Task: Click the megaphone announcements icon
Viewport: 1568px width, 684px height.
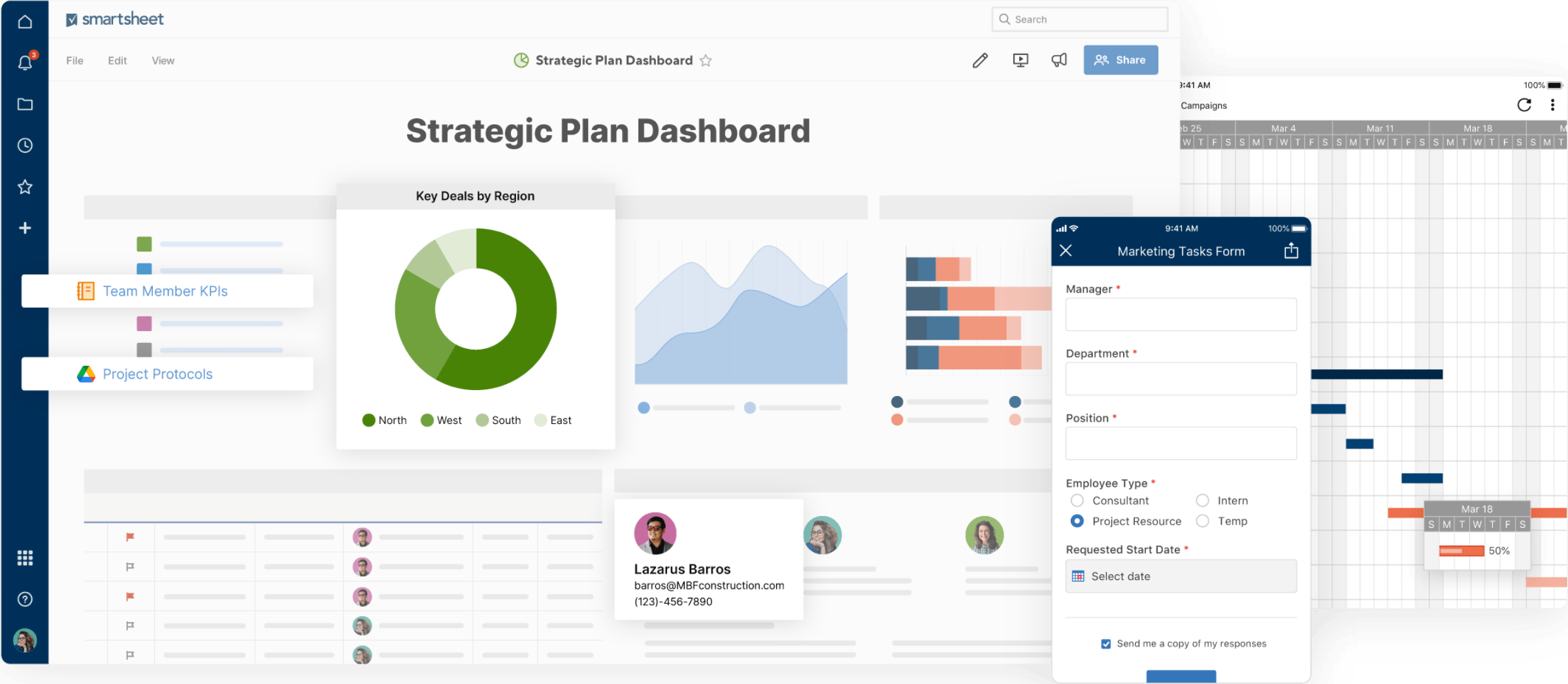Action: (x=1059, y=60)
